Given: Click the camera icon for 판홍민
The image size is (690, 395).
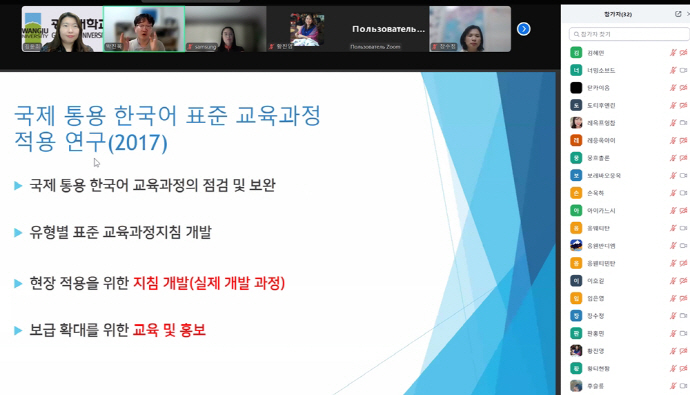Looking at the screenshot, I should tap(683, 333).
